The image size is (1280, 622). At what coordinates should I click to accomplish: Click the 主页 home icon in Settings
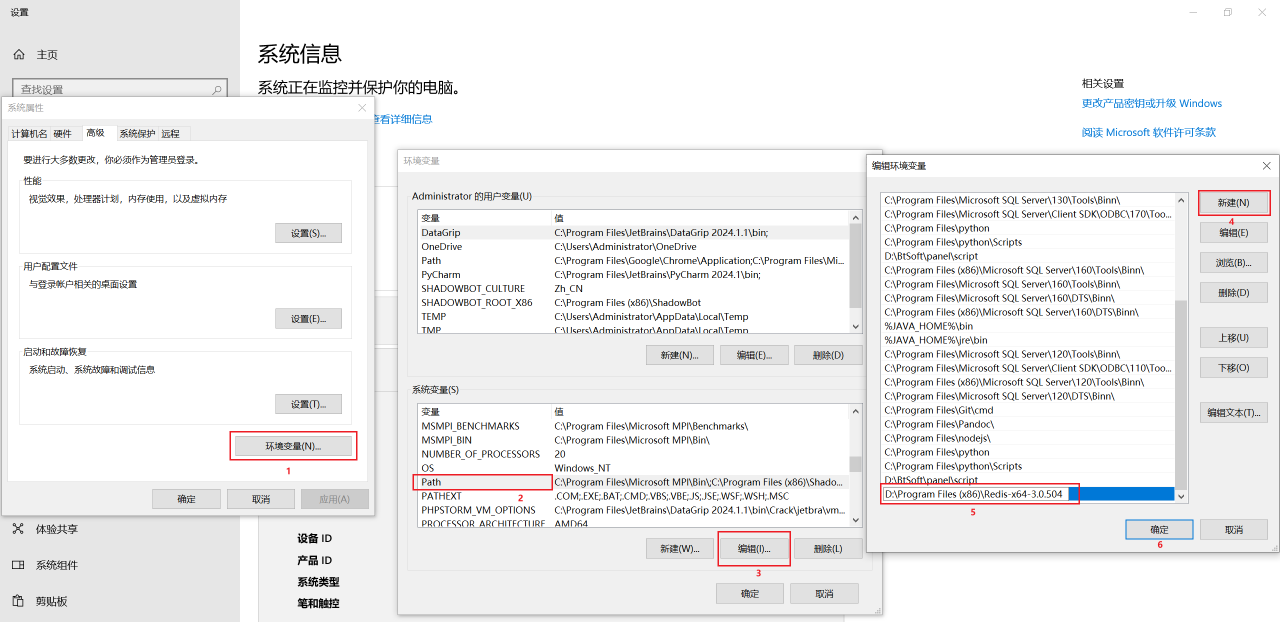[x=19, y=54]
